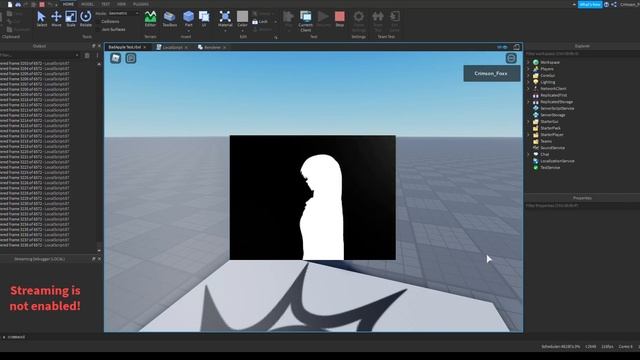Choose the Scale tool
The width and height of the screenshot is (640, 360).
pyautogui.click(x=71, y=19)
